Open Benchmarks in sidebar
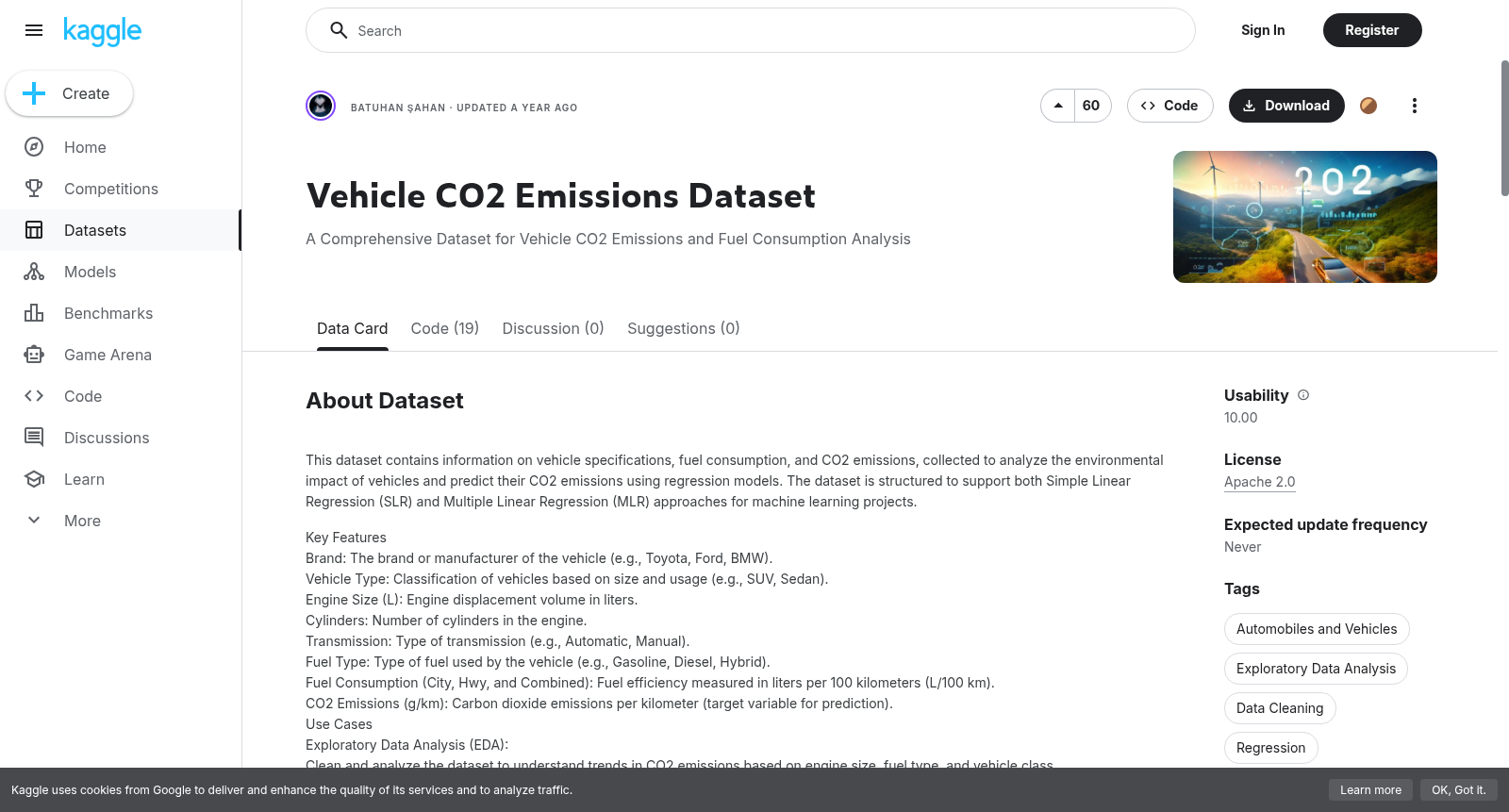Viewport: 1509px width, 812px height. pyautogui.click(x=108, y=313)
